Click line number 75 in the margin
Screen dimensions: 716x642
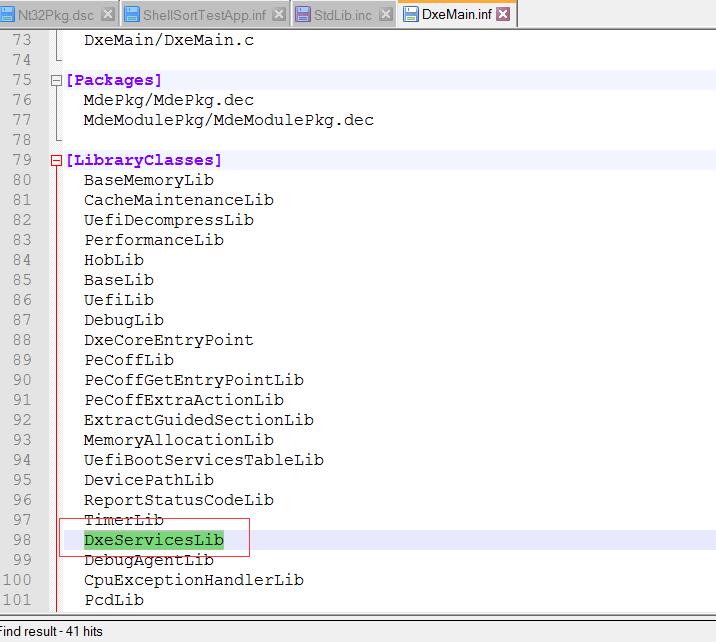tap(22, 80)
